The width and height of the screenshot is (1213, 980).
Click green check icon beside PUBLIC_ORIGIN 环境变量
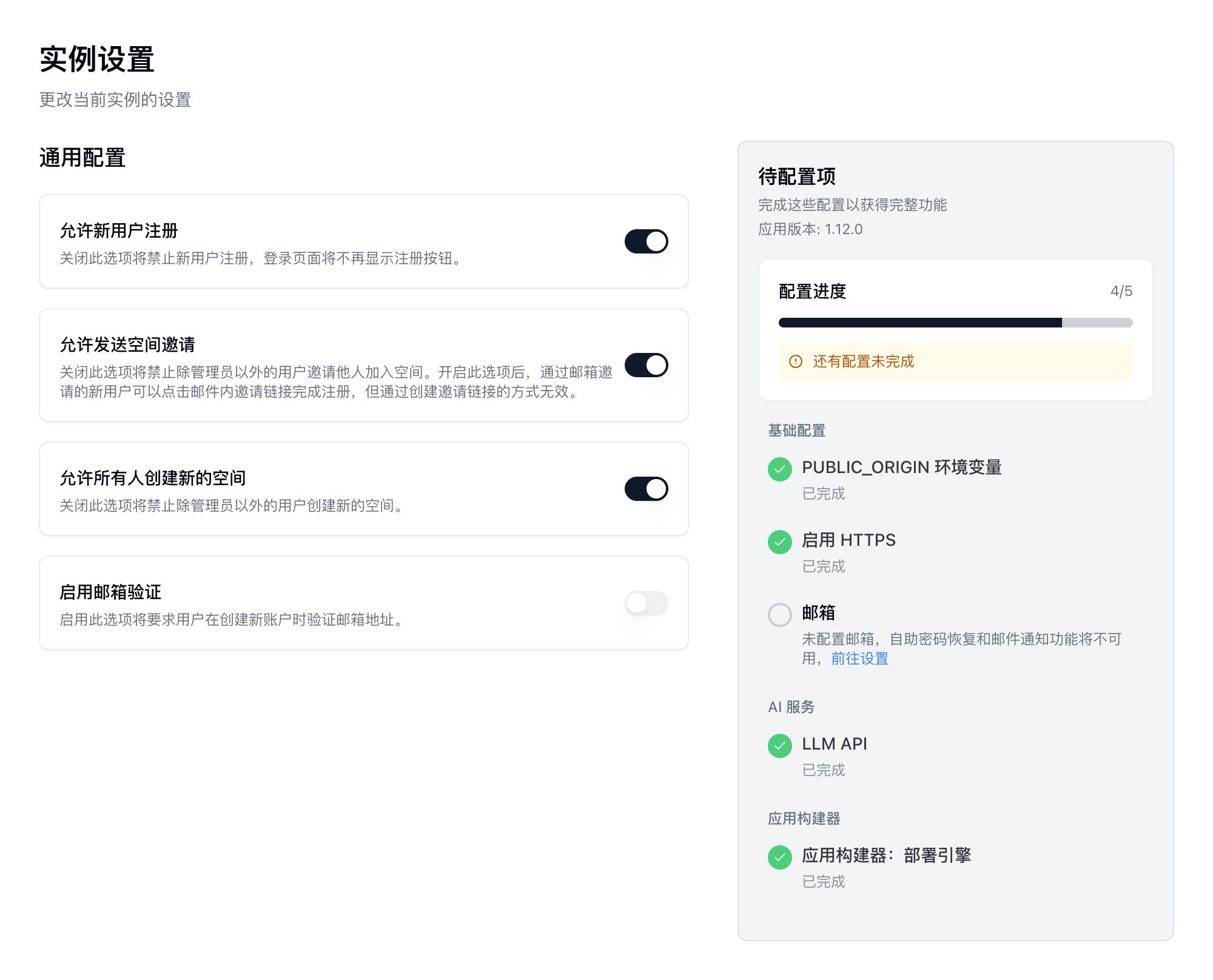[780, 469]
